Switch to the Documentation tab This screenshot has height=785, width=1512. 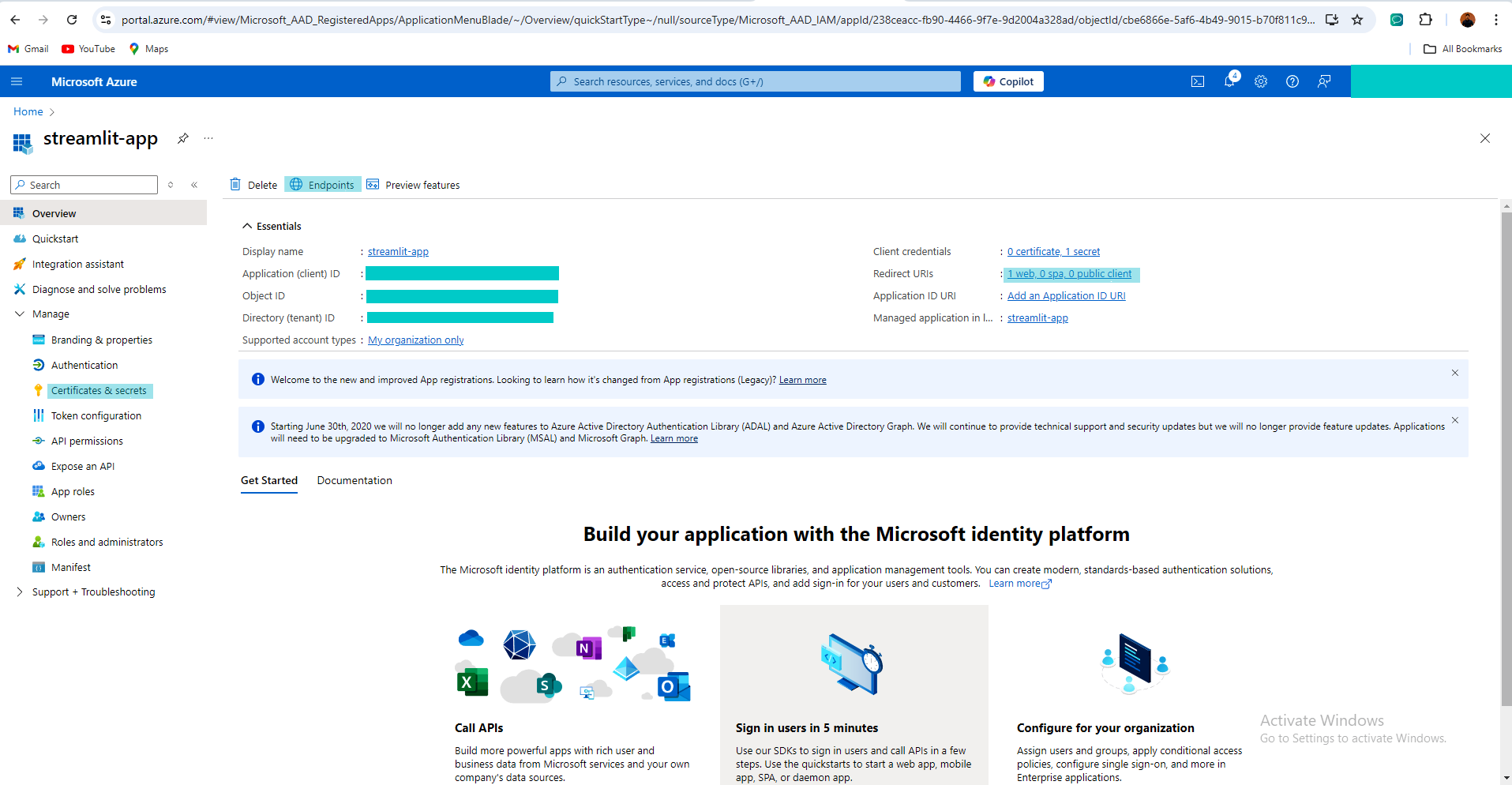click(x=354, y=479)
